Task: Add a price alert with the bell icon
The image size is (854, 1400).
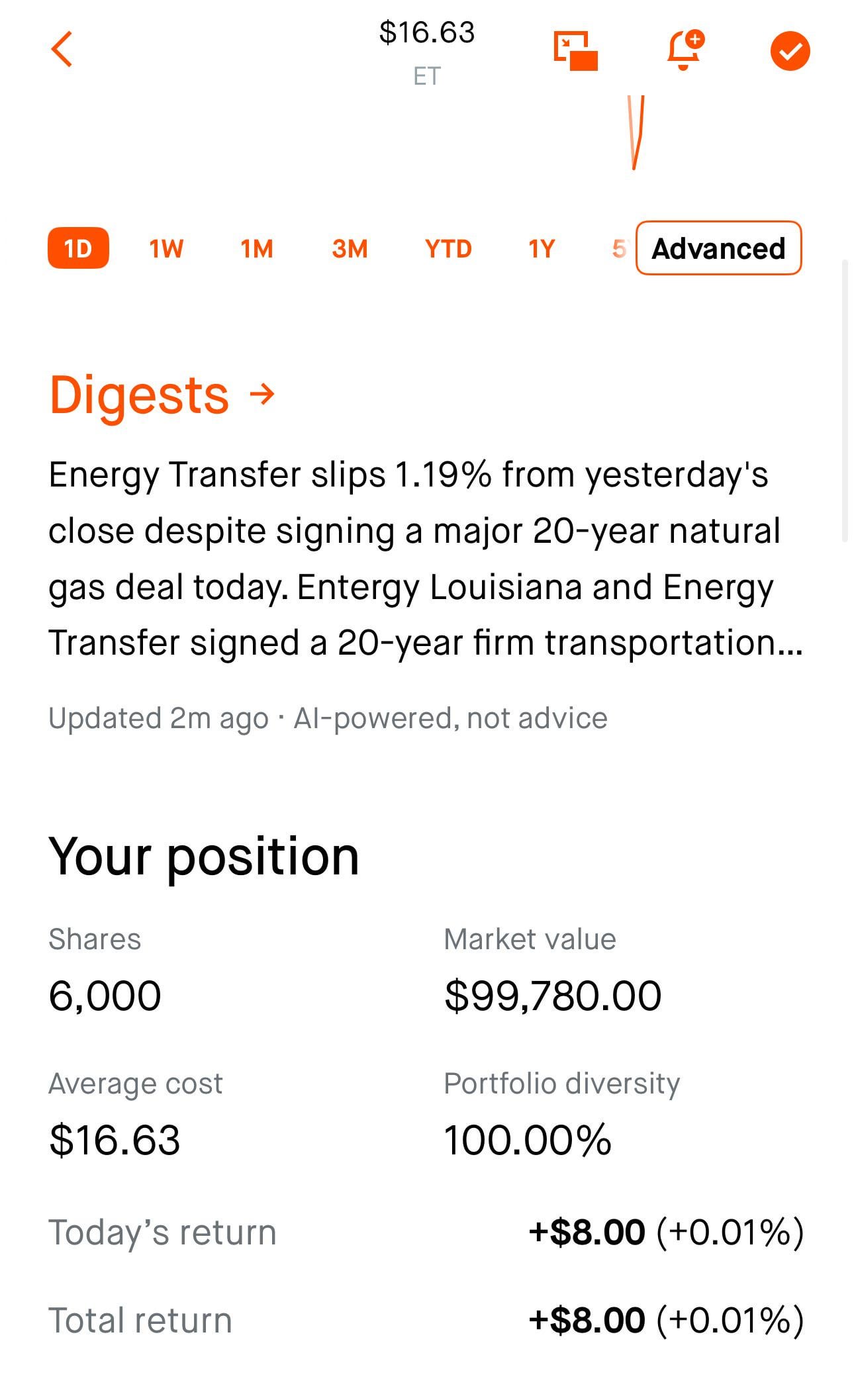Action: point(685,50)
